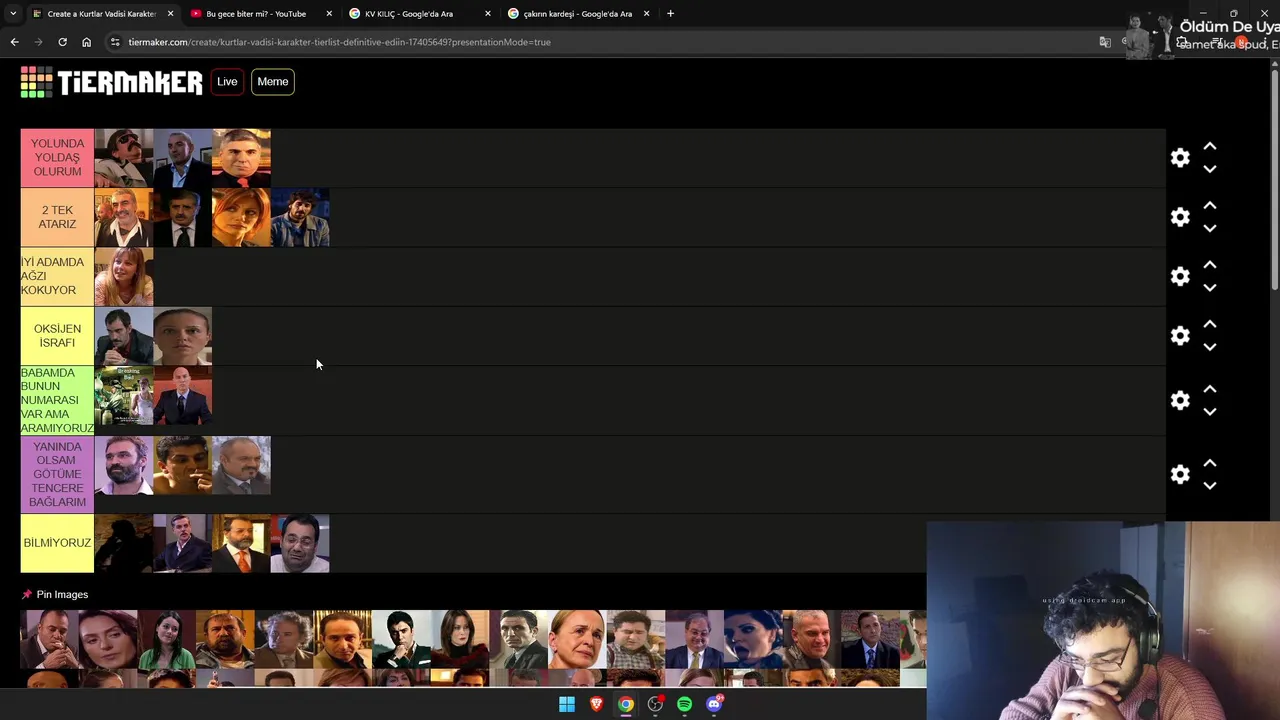Open settings gear for BABAMDA BUNUN NUMARASI tier
This screenshot has width=1280, height=720.
pyautogui.click(x=1180, y=400)
